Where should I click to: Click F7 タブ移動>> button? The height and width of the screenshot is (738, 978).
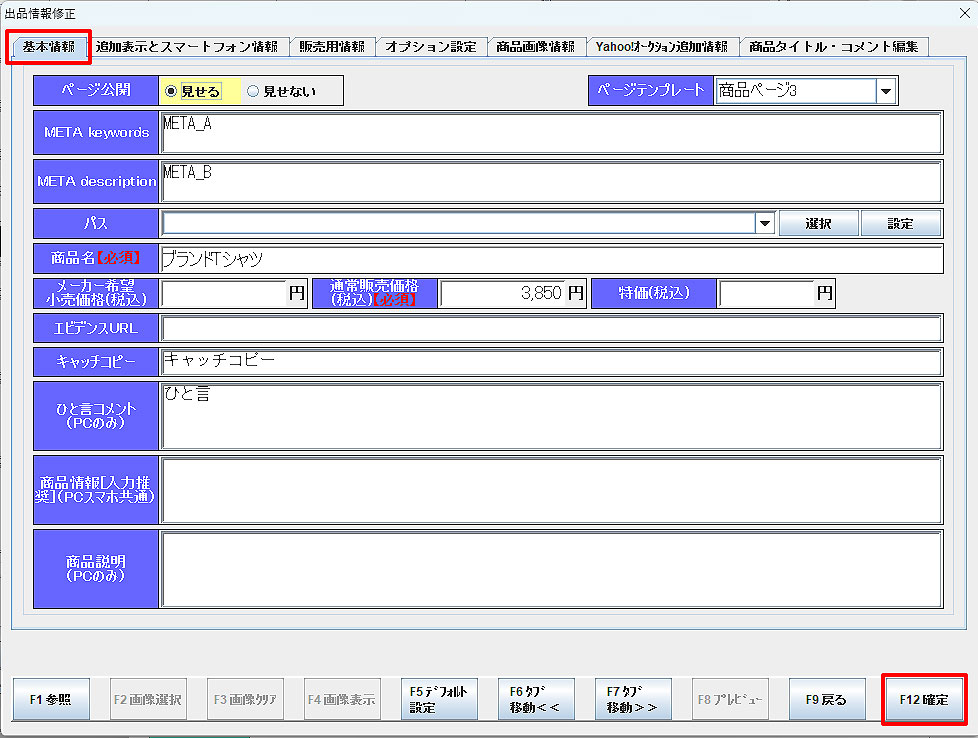click(633, 699)
